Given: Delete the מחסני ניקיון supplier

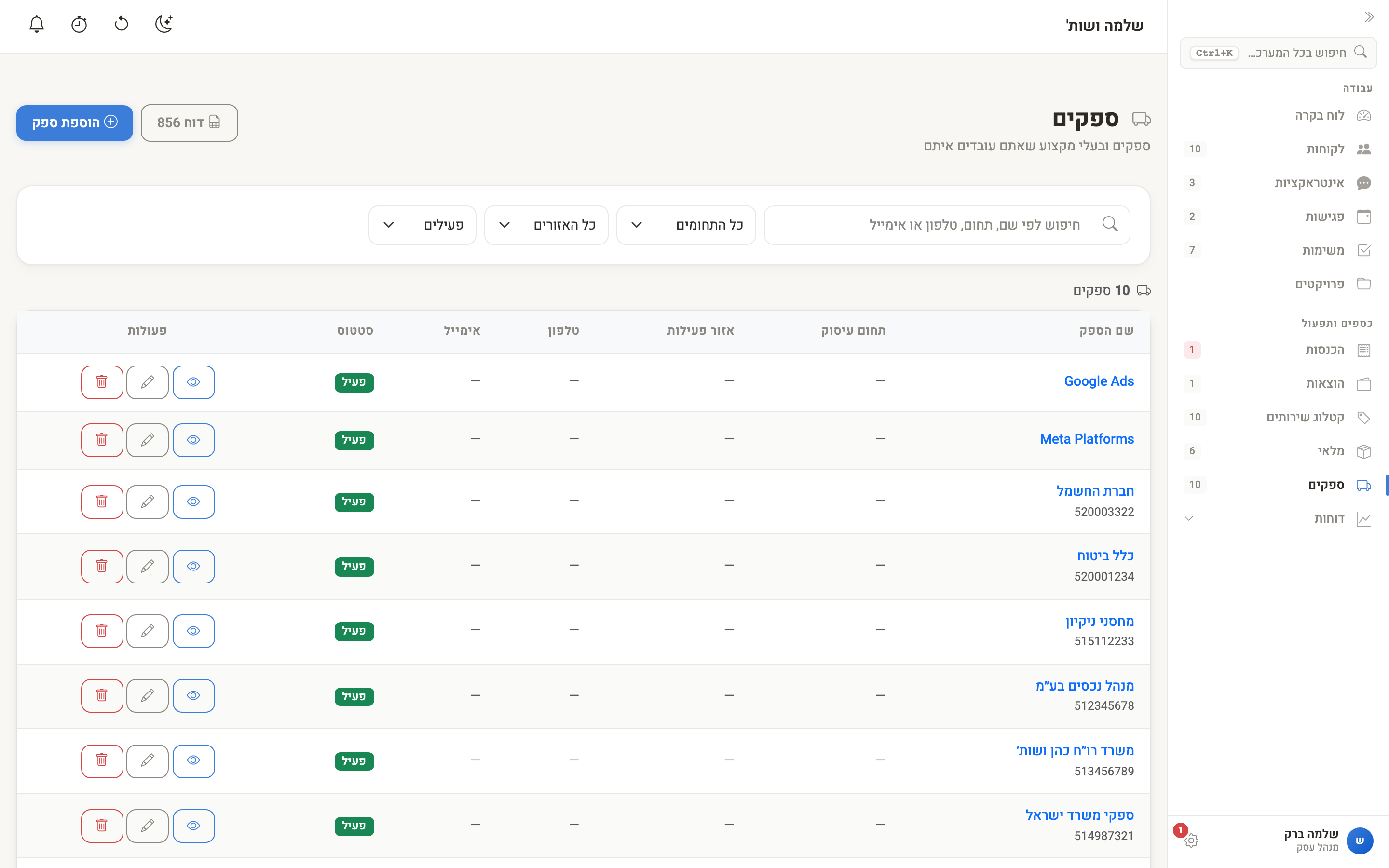Looking at the screenshot, I should 102,631.
